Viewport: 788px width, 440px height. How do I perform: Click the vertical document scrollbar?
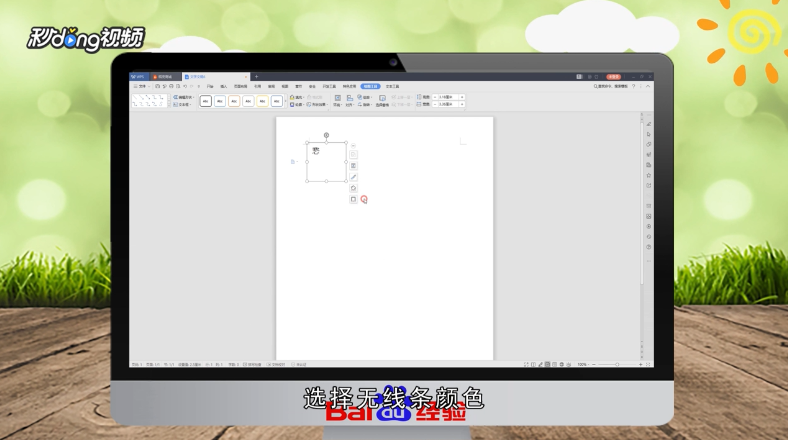[642, 201]
